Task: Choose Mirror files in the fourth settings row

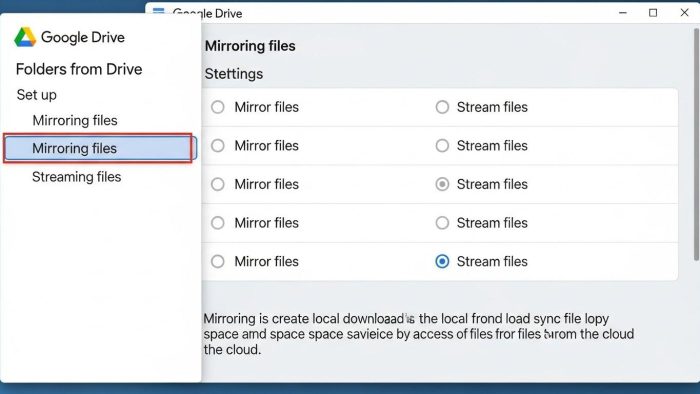Action: click(218, 223)
